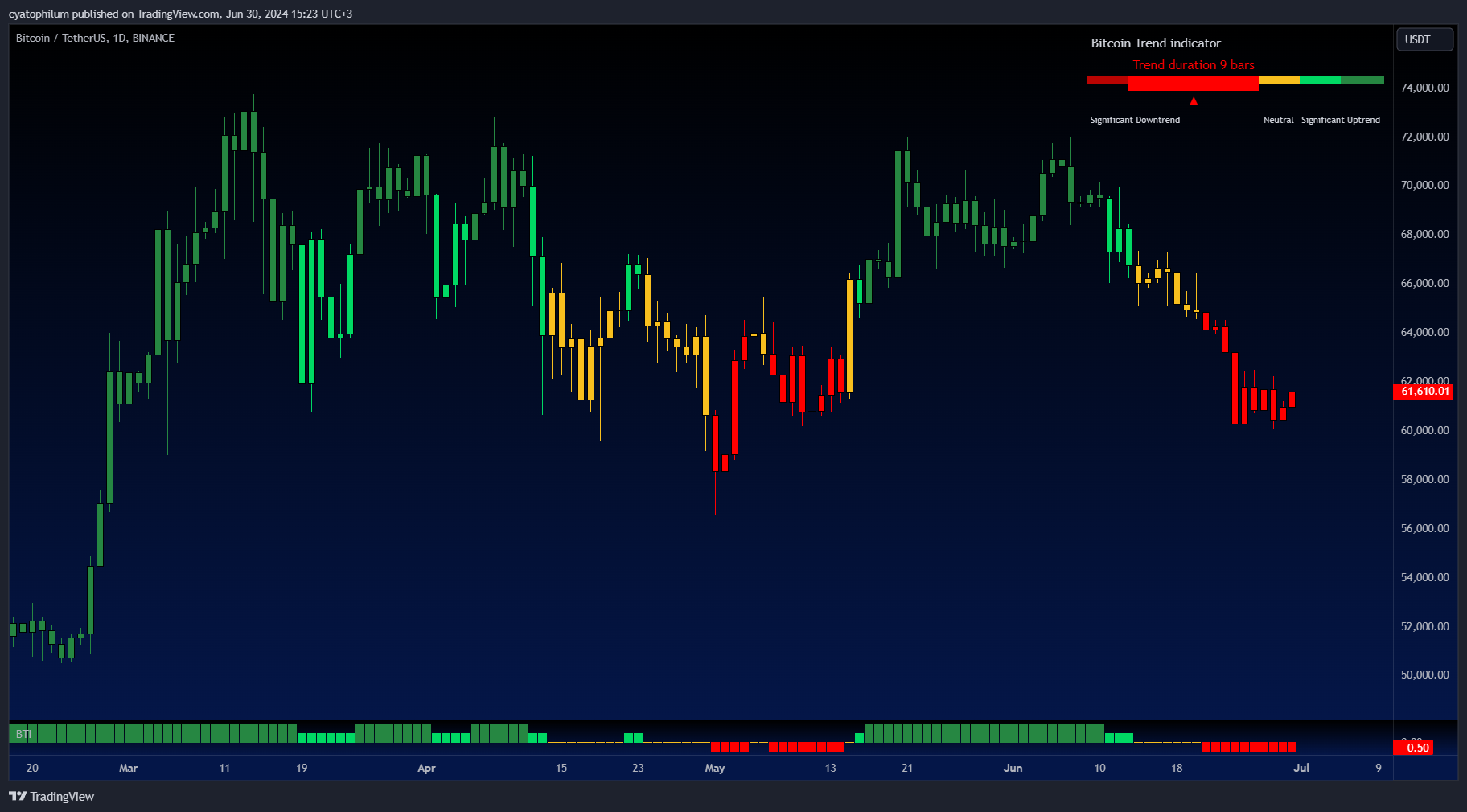
Task: Click the dark red segment of trend bar
Action: pyautogui.click(x=1107, y=80)
